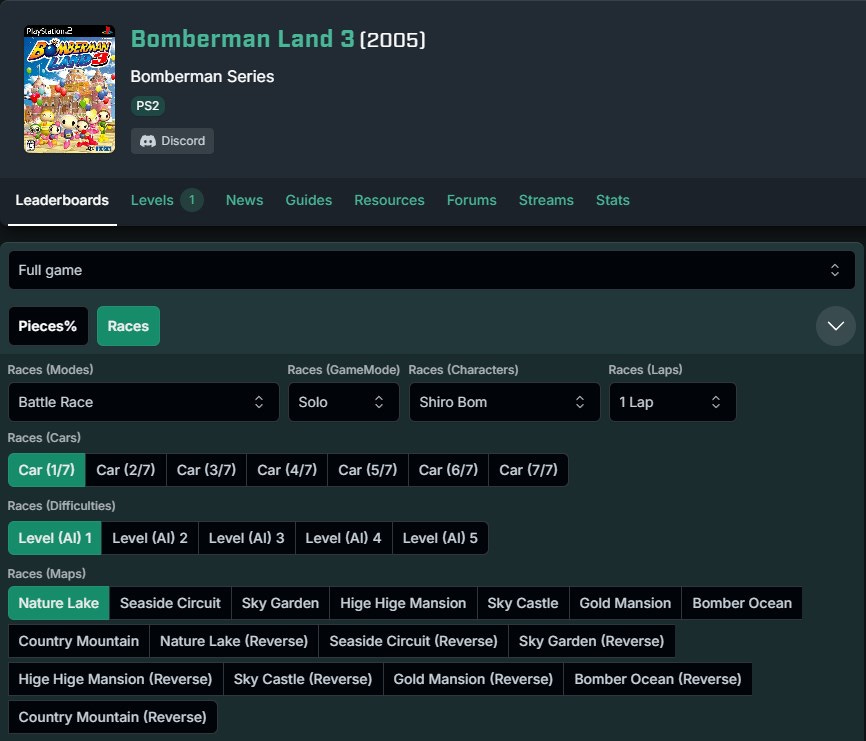Open the Stats tab
The image size is (866, 741).
tap(612, 200)
